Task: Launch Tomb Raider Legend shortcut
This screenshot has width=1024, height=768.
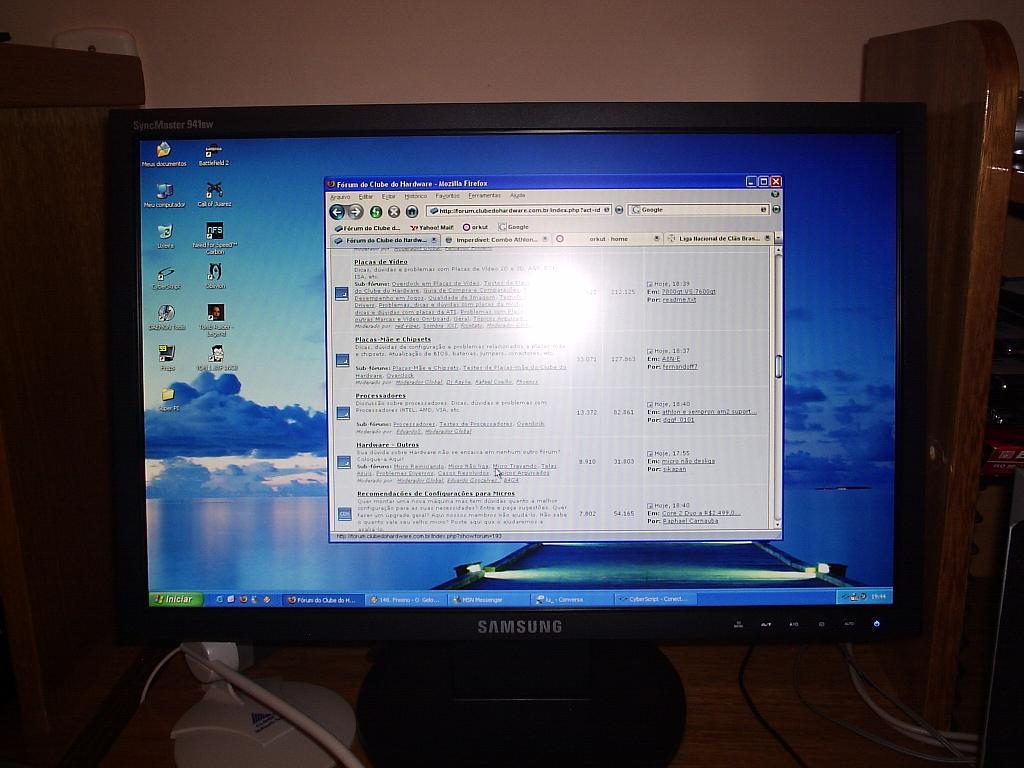Action: tap(216, 321)
